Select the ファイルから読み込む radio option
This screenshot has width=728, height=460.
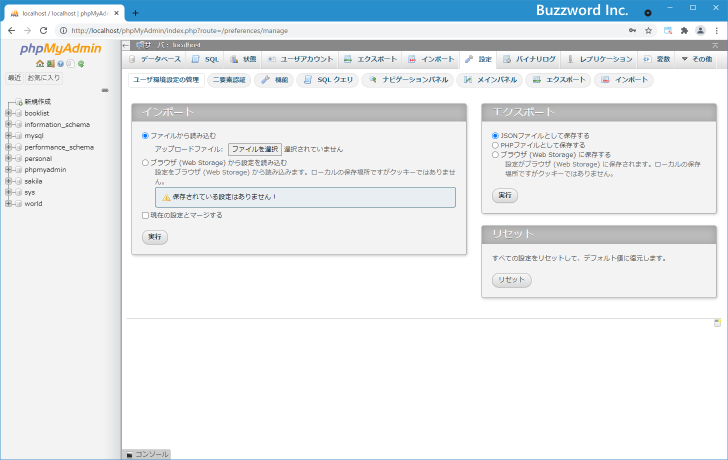pos(145,135)
